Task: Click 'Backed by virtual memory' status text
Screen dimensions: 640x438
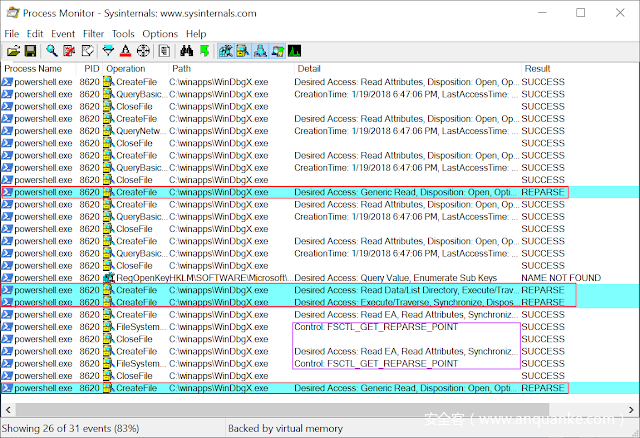Action: pos(285,428)
